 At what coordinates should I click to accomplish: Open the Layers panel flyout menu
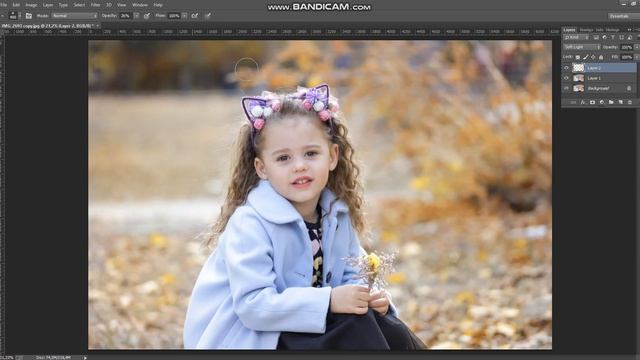637,30
